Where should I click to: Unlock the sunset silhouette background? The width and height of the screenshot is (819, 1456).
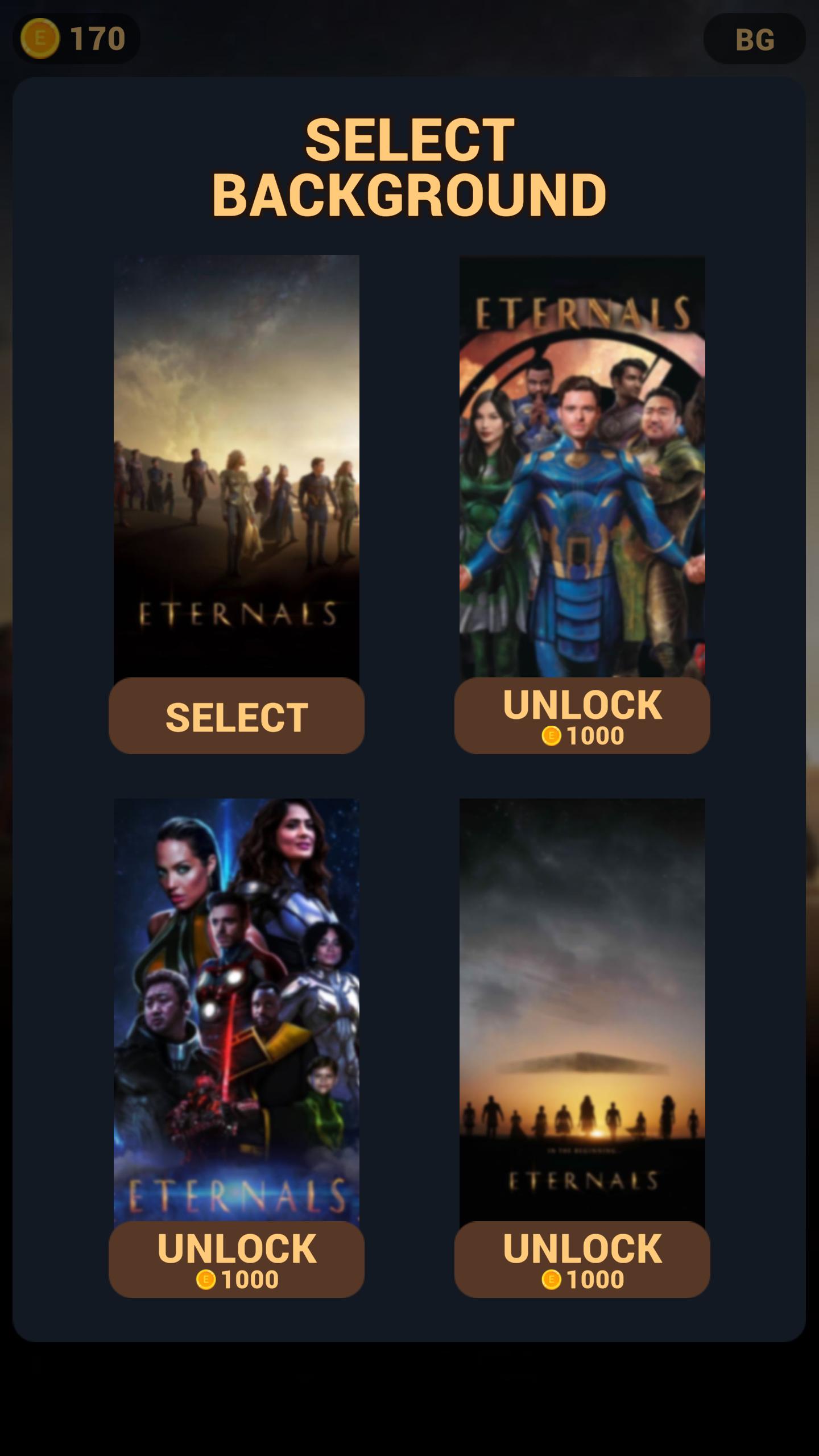pos(582,1259)
